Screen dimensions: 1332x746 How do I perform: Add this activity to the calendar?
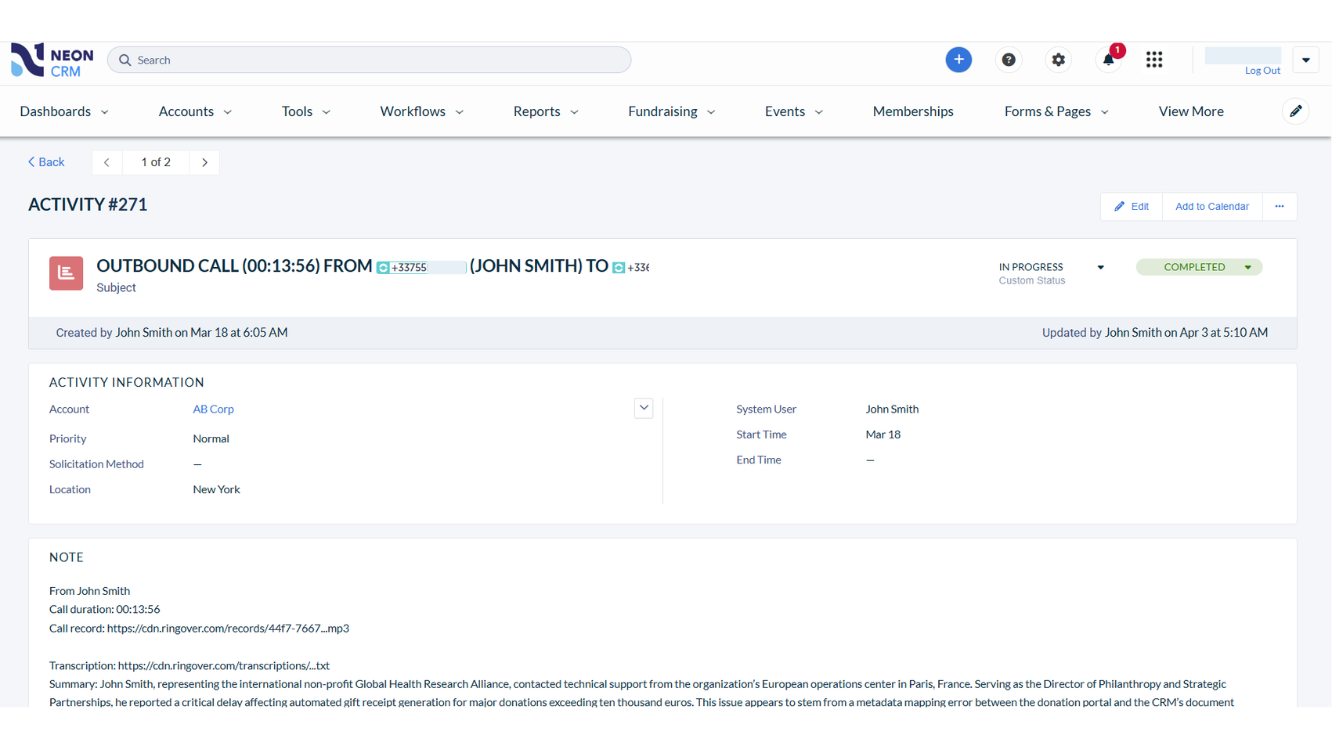click(1211, 206)
